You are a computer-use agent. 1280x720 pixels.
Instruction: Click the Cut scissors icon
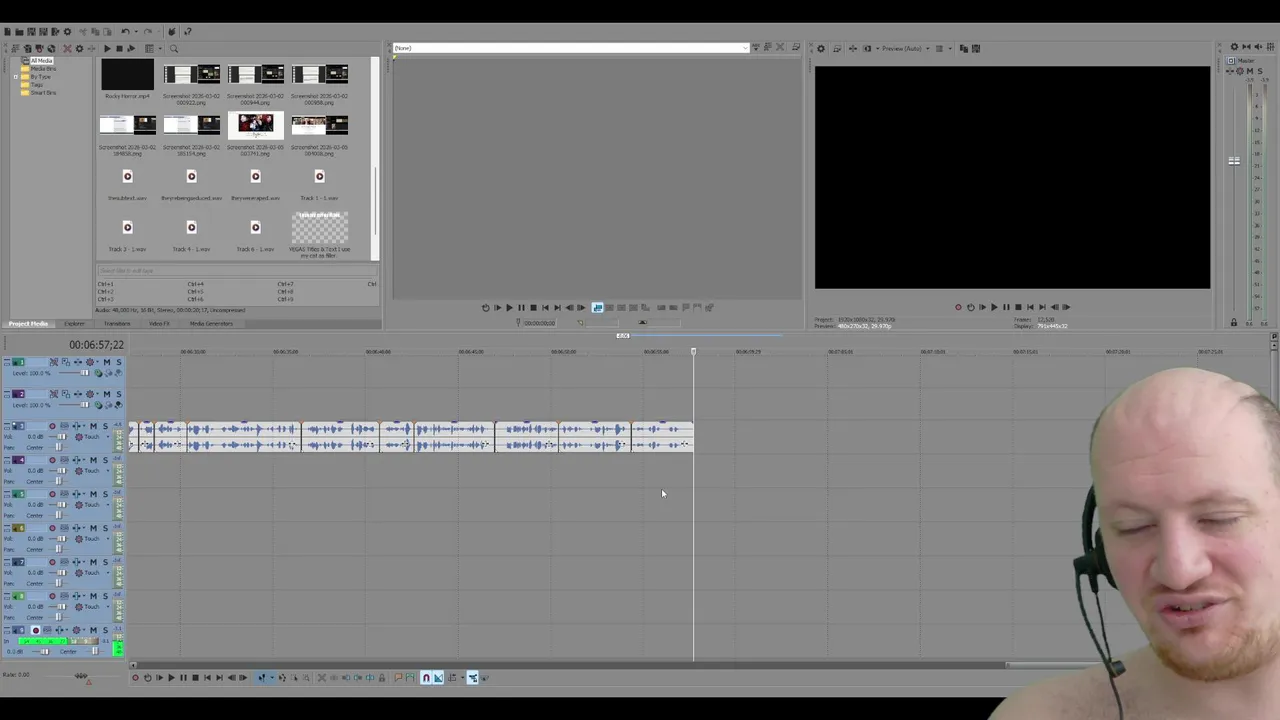click(83, 32)
